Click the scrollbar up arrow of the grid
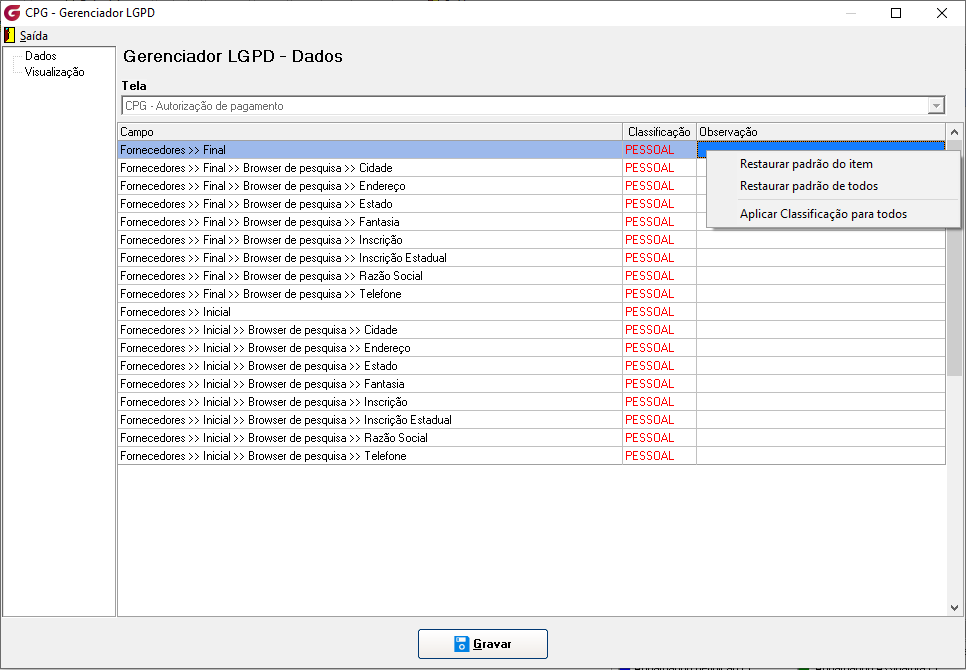Viewport: 966px width, 670px height. pyautogui.click(x=954, y=132)
